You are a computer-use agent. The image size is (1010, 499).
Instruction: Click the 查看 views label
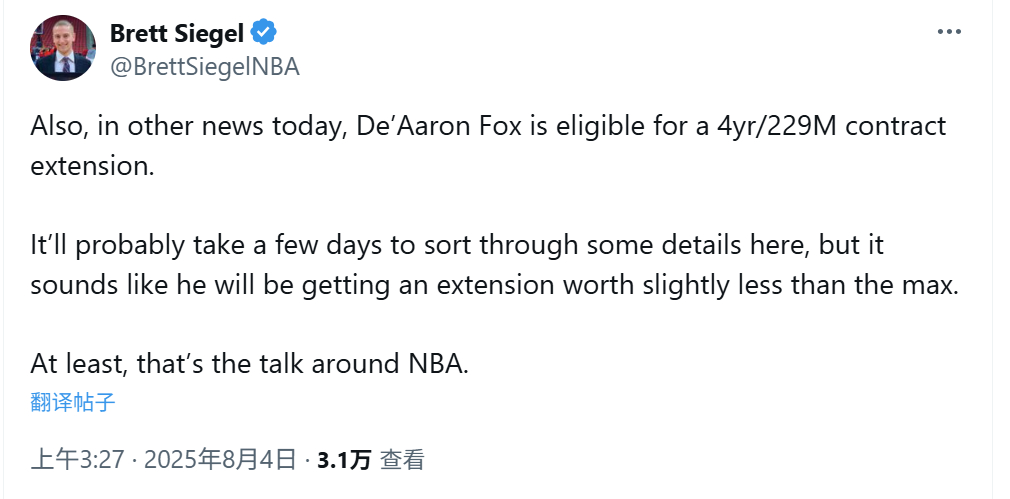tap(402, 460)
